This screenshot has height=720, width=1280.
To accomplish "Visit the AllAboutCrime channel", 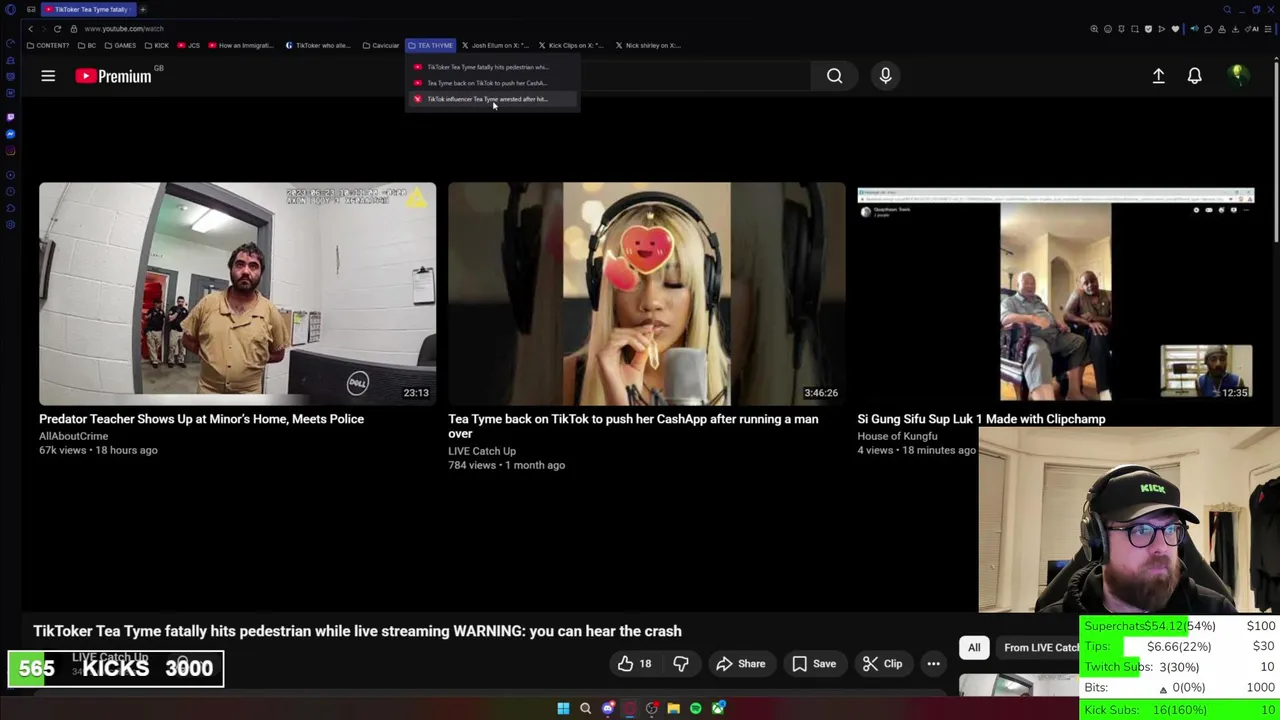I will coord(73,436).
